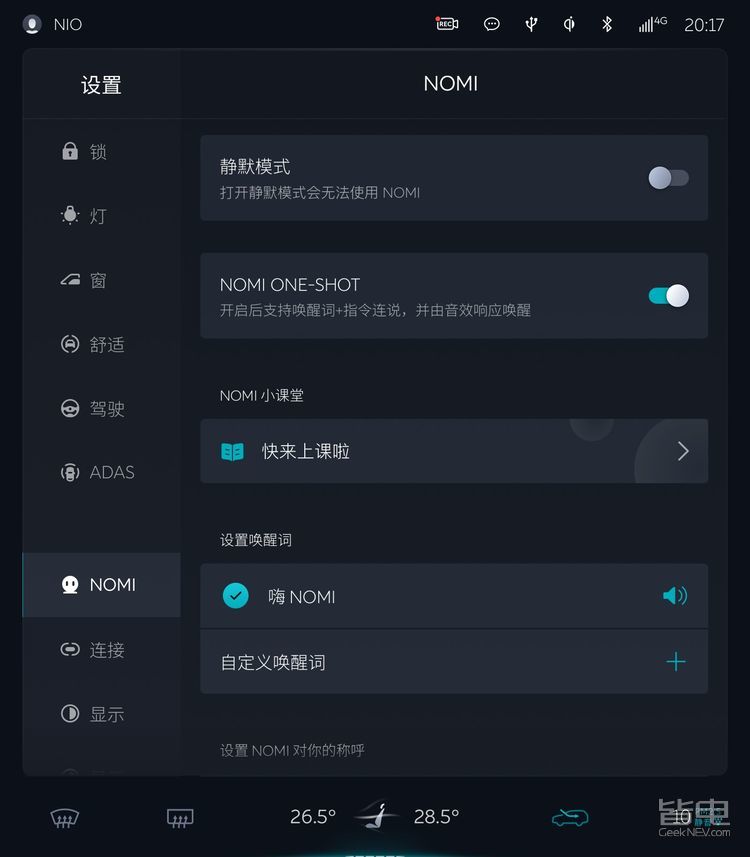
Task: Go to the 驾驶 driving settings tab
Action: (x=93, y=408)
